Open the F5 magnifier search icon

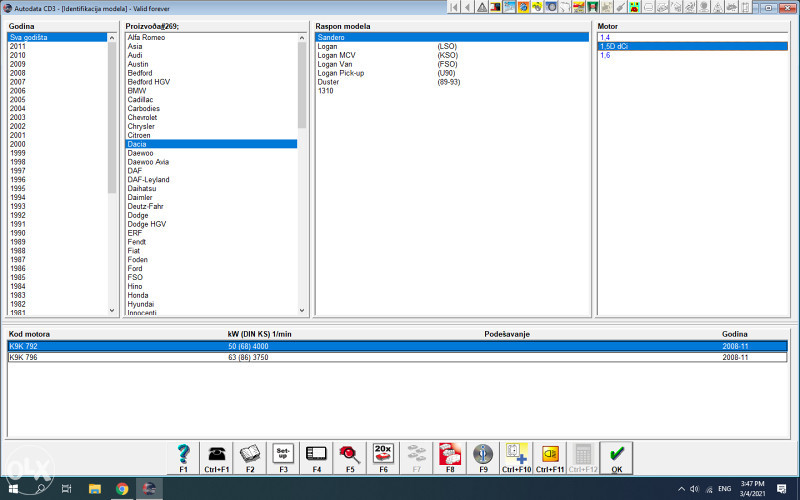(x=350, y=458)
